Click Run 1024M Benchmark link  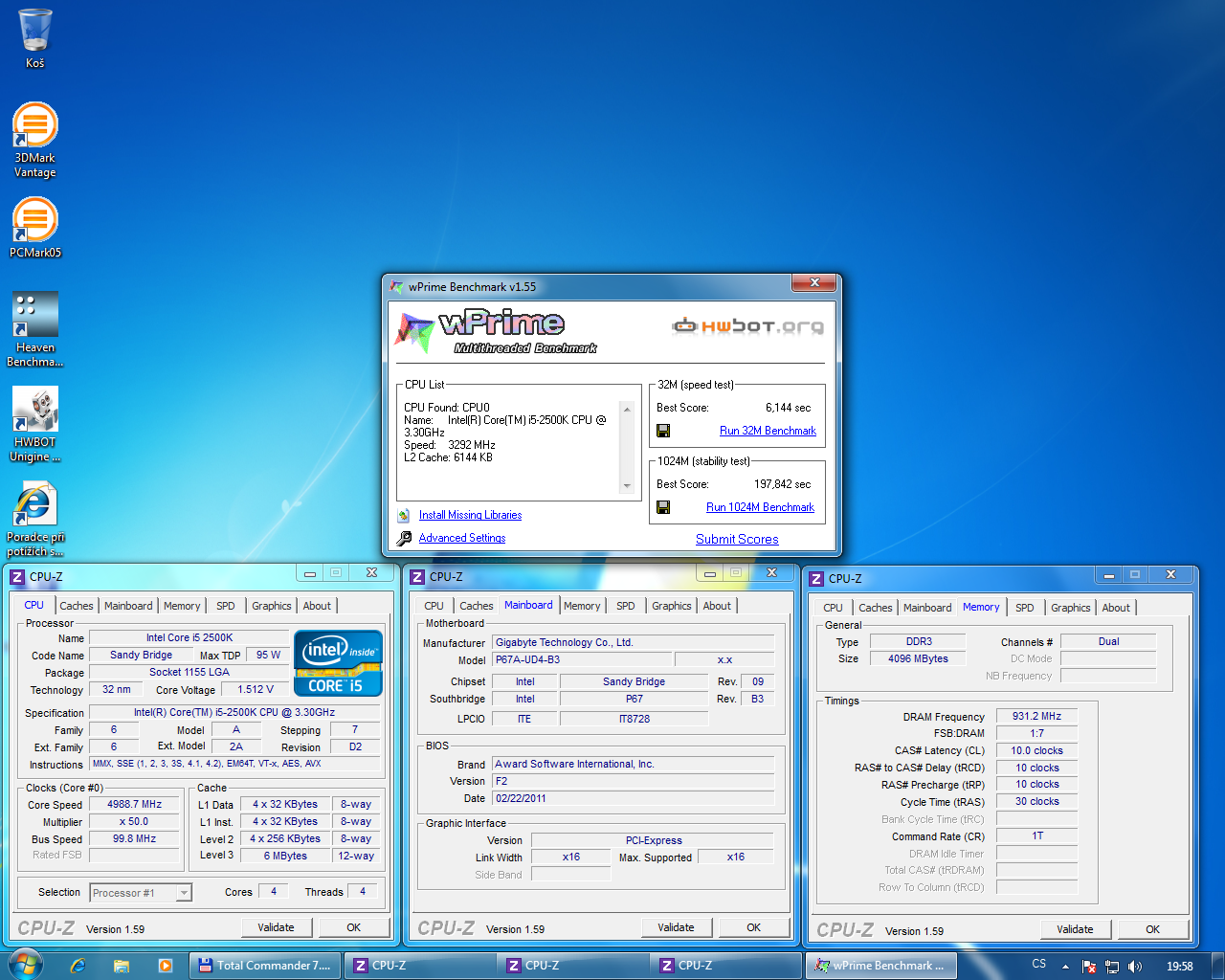760,507
